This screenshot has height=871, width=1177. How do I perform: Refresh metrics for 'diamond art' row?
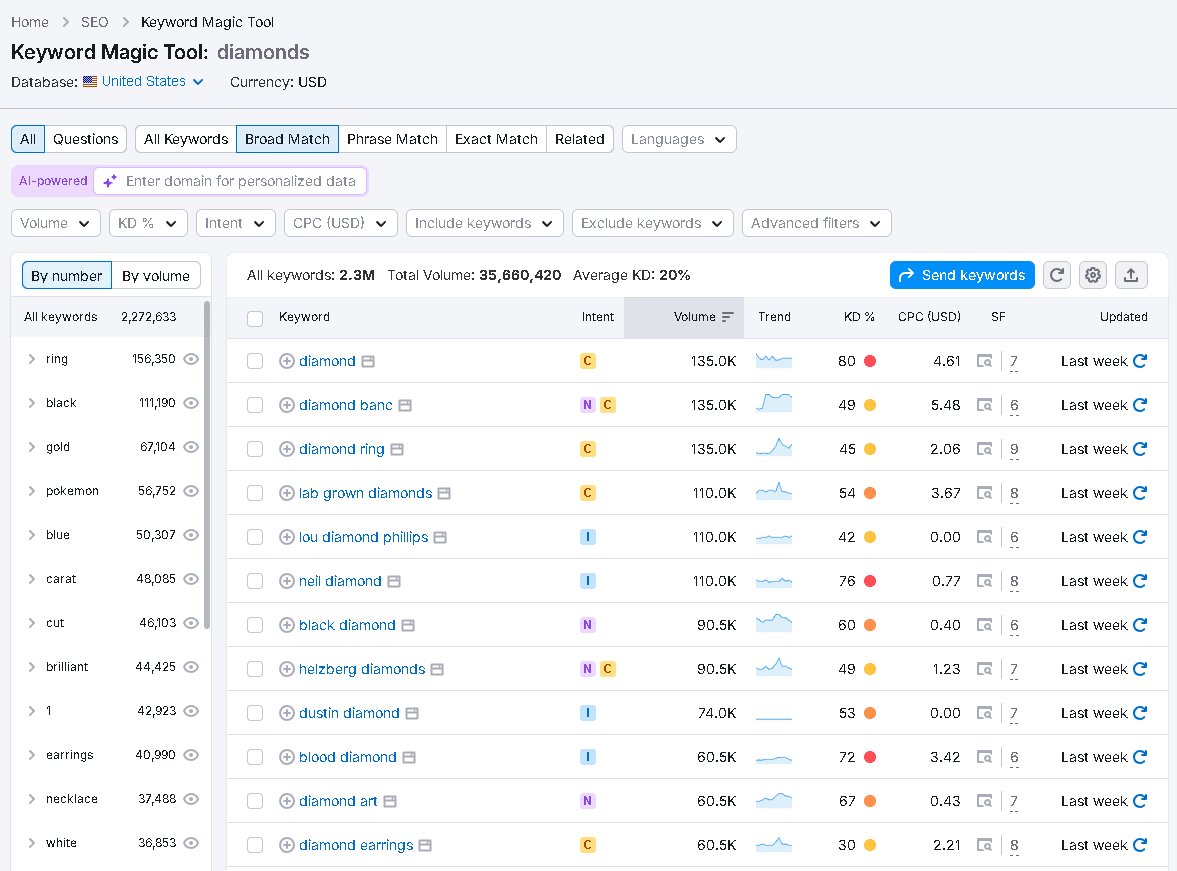(1139, 801)
